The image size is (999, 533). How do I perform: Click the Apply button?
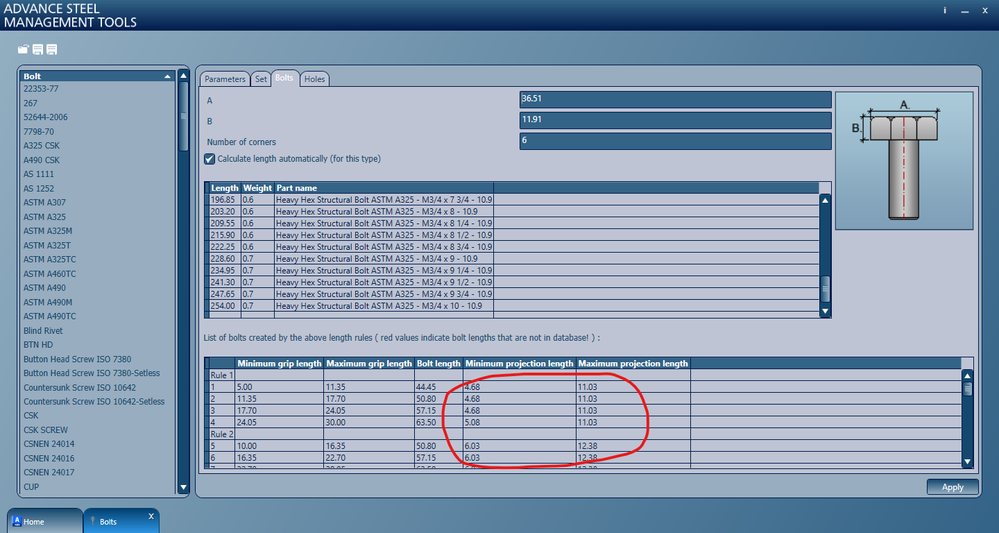(x=952, y=487)
